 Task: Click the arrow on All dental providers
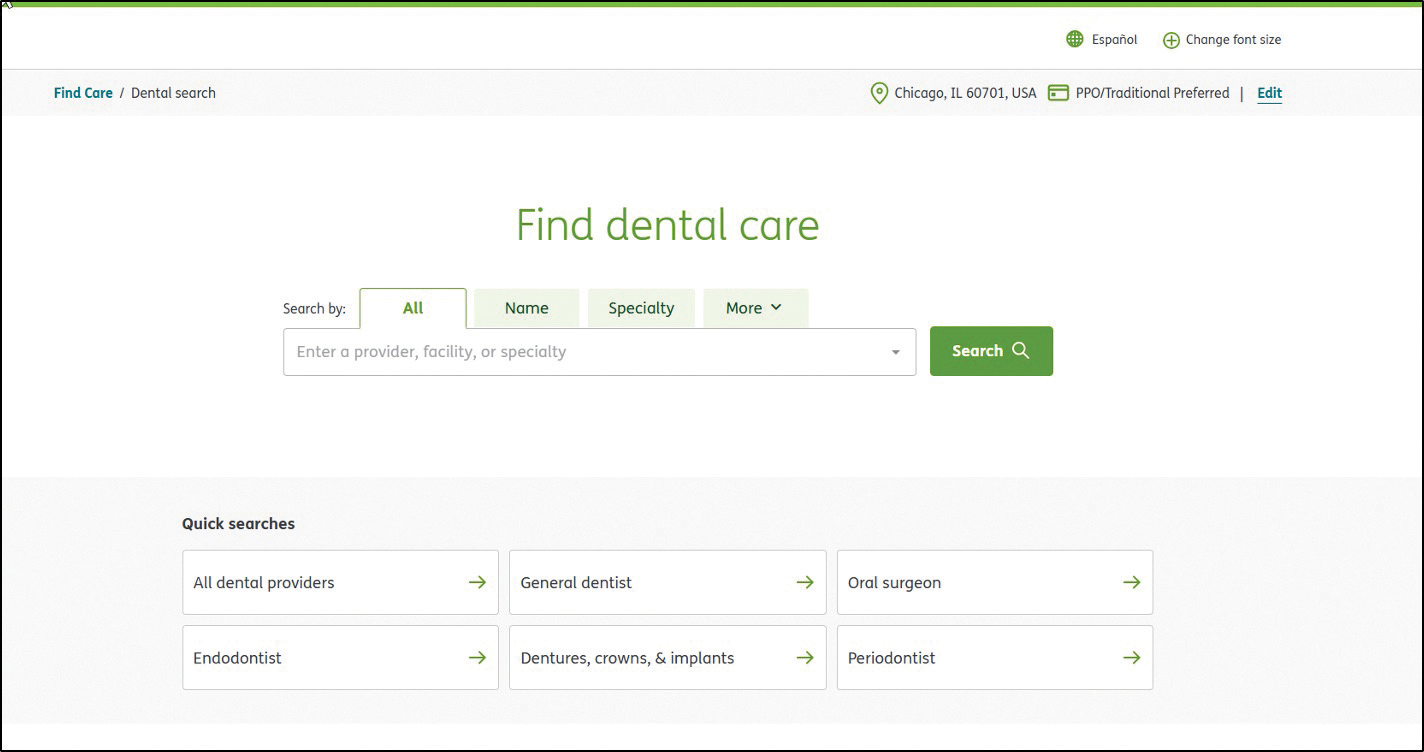click(477, 582)
